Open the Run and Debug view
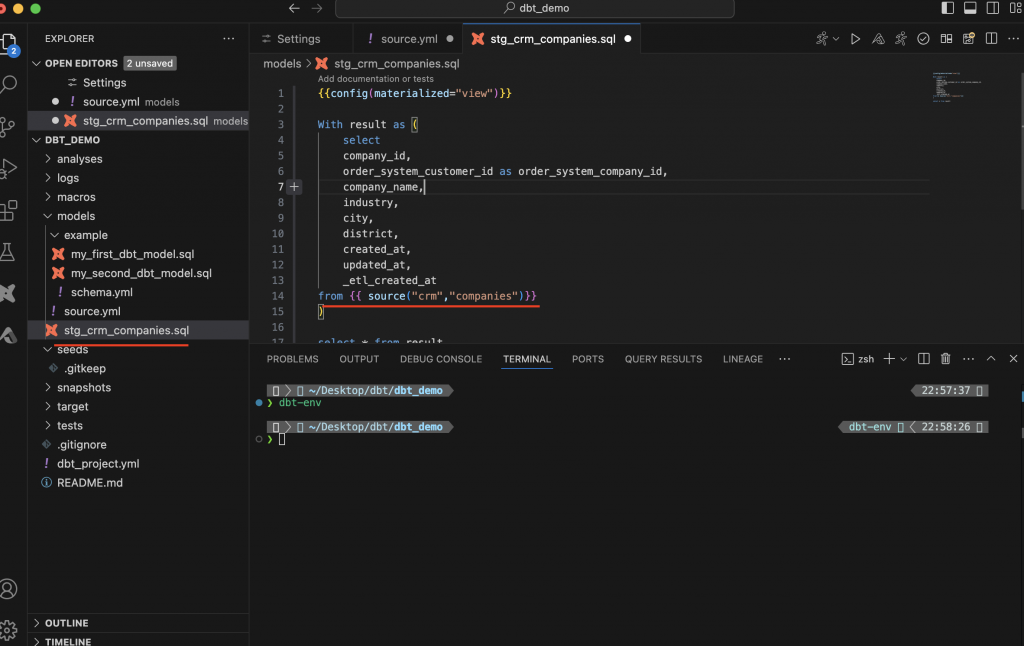Image resolution: width=1024 pixels, height=646 pixels. (x=8, y=169)
